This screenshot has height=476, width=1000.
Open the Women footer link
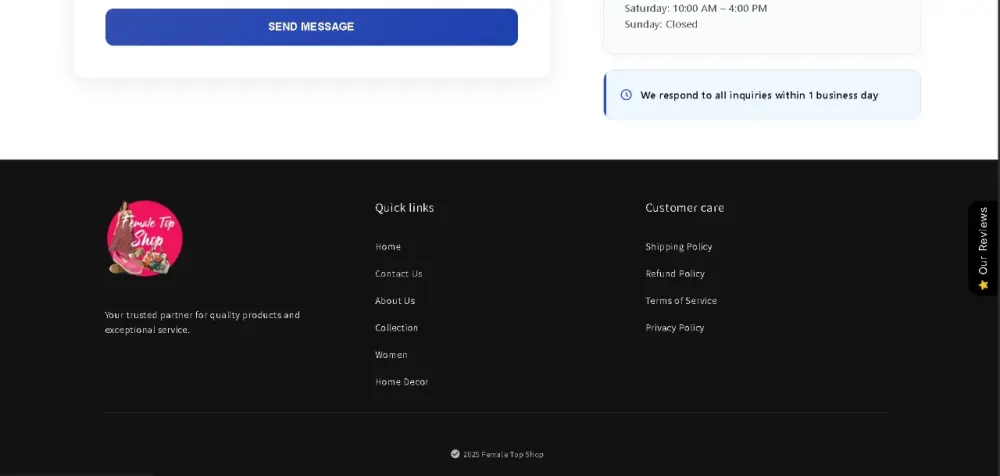coord(391,355)
